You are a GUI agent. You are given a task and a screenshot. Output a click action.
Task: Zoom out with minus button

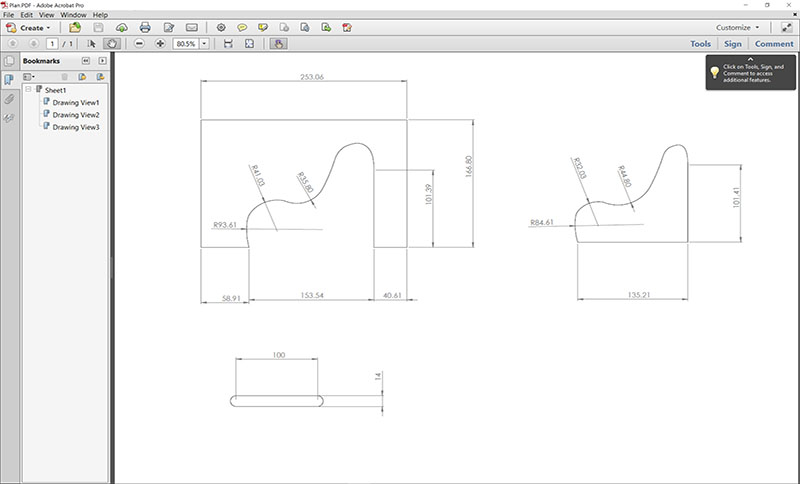pos(139,44)
